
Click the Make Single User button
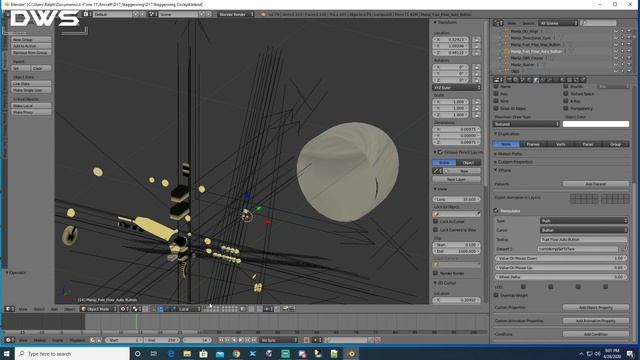[x=31, y=90]
